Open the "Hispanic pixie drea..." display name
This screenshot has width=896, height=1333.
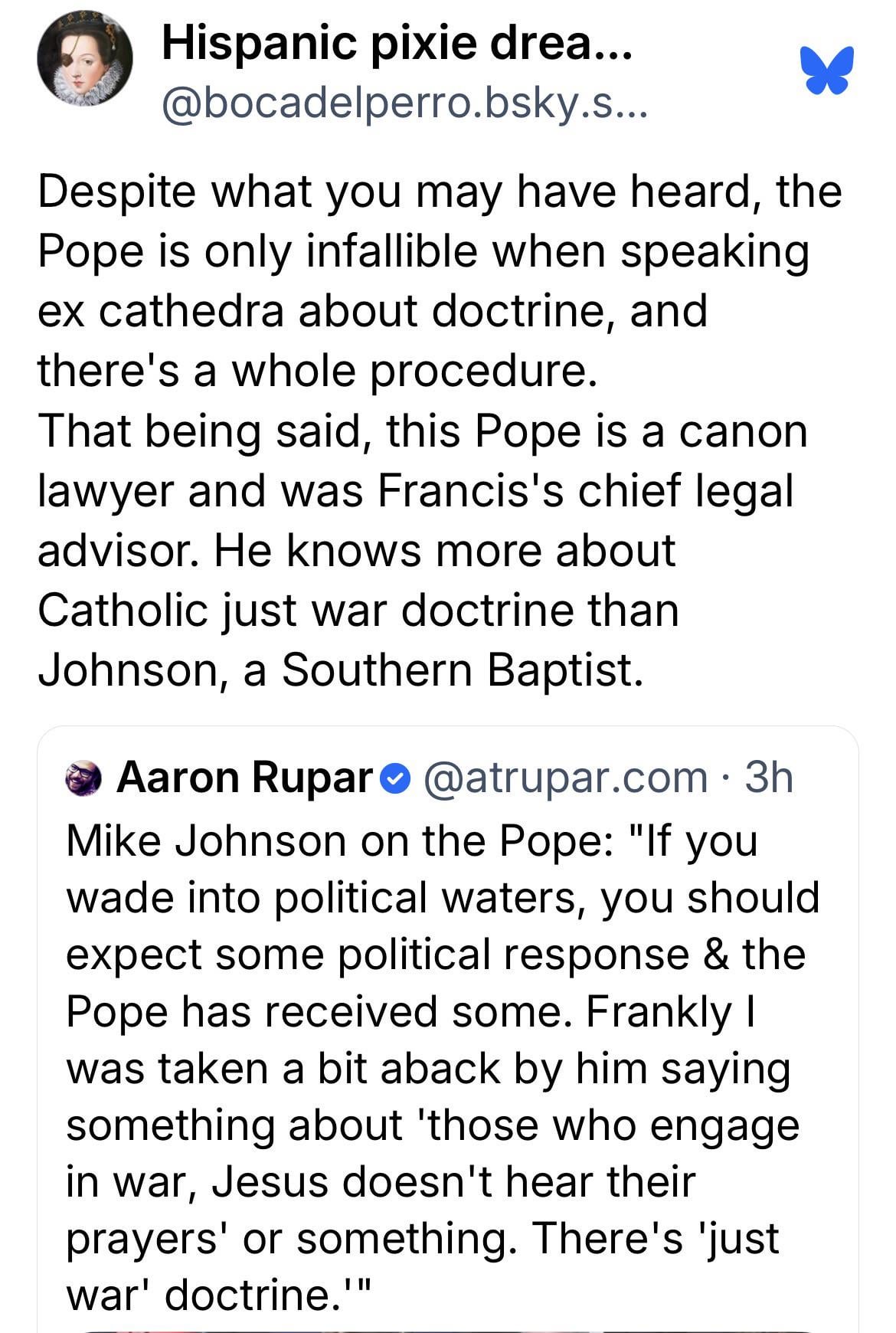(396, 44)
